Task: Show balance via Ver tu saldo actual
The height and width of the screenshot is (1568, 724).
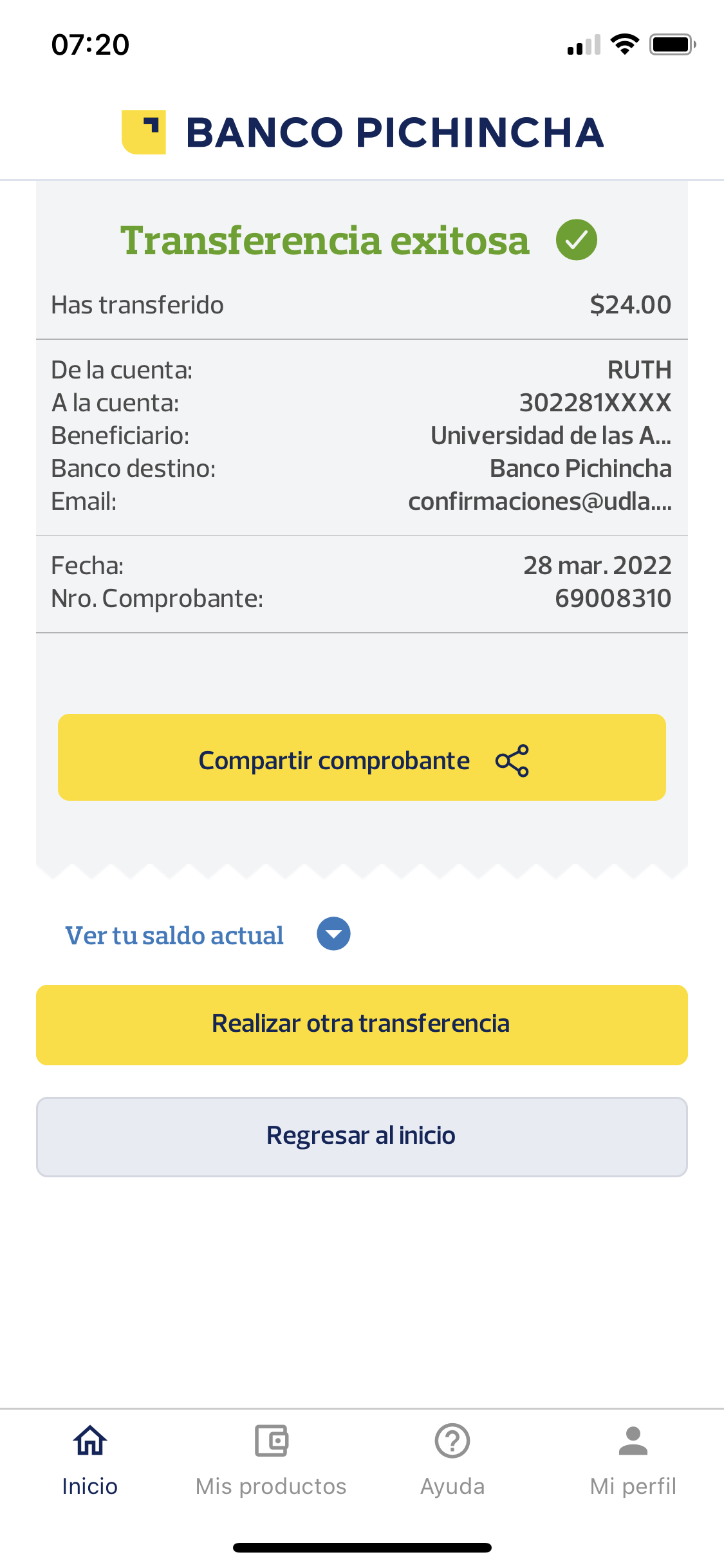Action: (x=174, y=935)
